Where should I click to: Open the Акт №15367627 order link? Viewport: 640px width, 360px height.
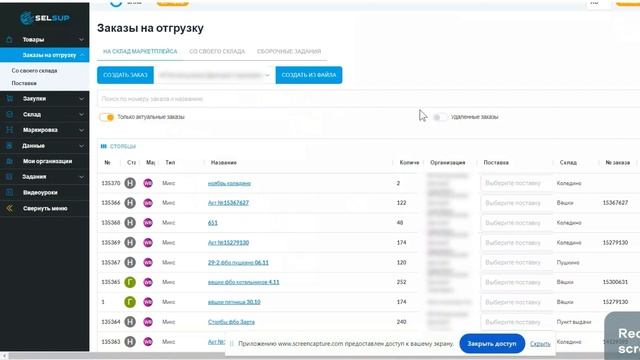point(228,203)
